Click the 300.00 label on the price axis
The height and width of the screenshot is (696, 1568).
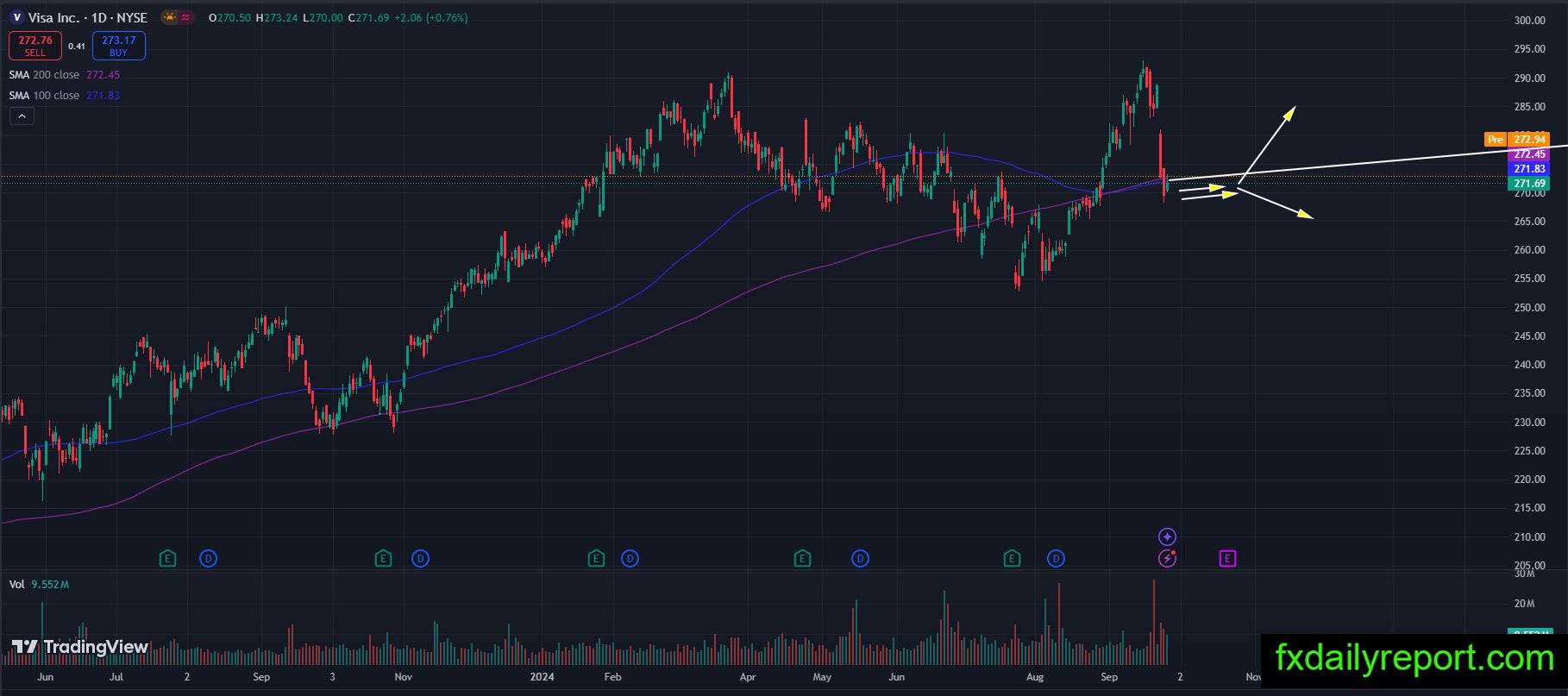(1529, 21)
